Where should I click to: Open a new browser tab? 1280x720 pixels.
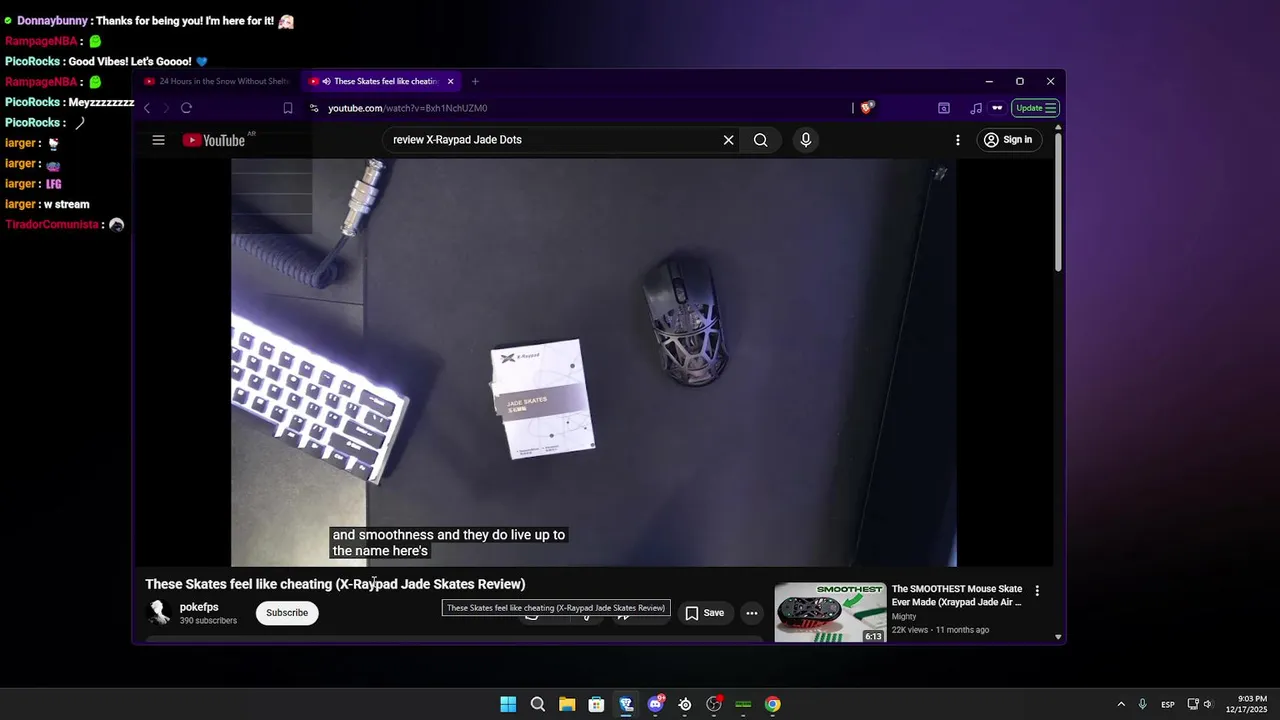[x=475, y=81]
